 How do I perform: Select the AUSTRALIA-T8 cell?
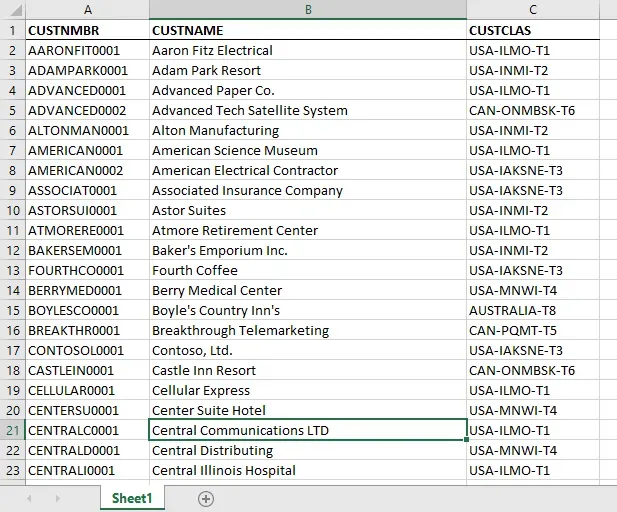point(533,310)
